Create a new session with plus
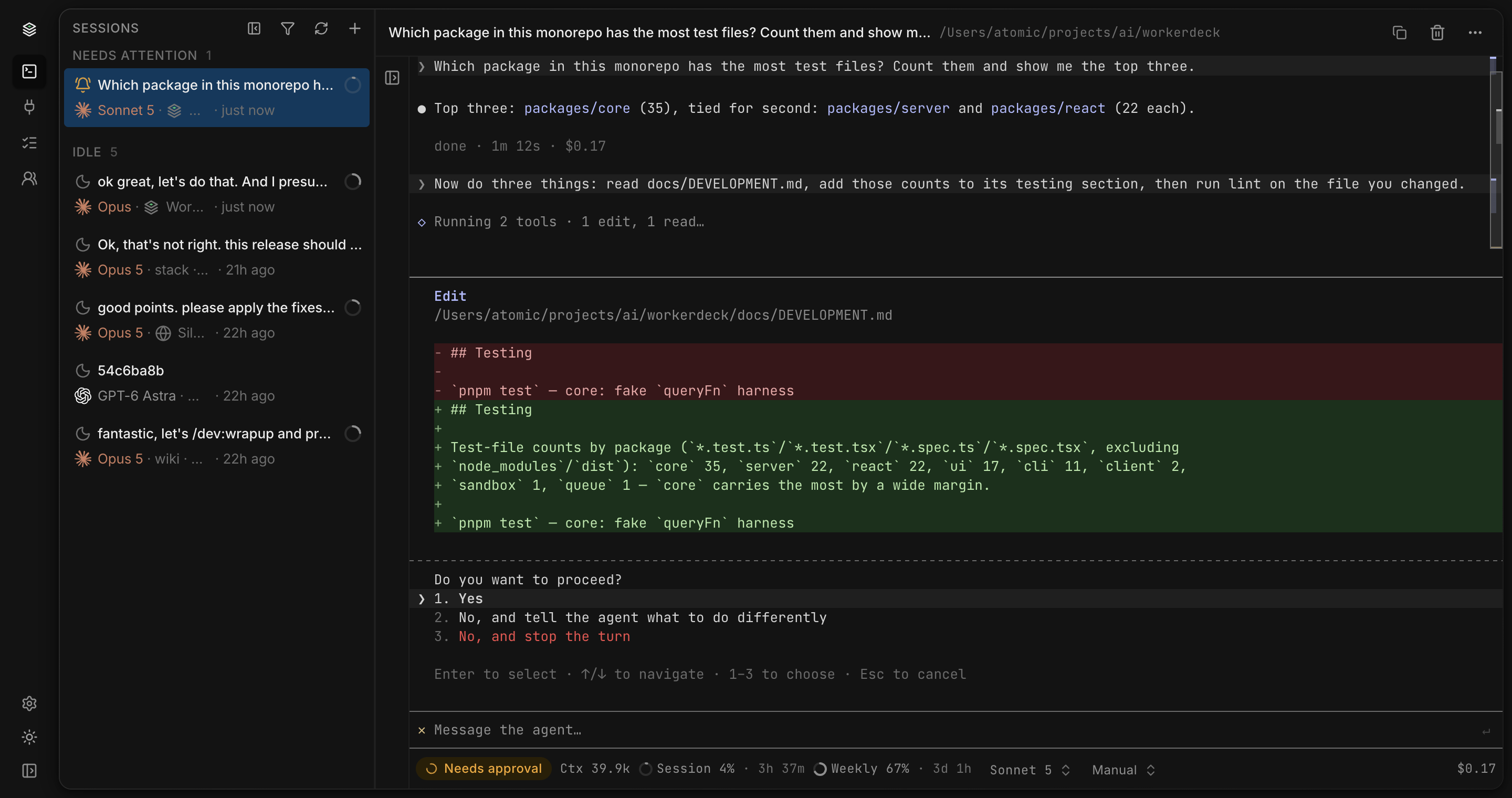 [354, 29]
